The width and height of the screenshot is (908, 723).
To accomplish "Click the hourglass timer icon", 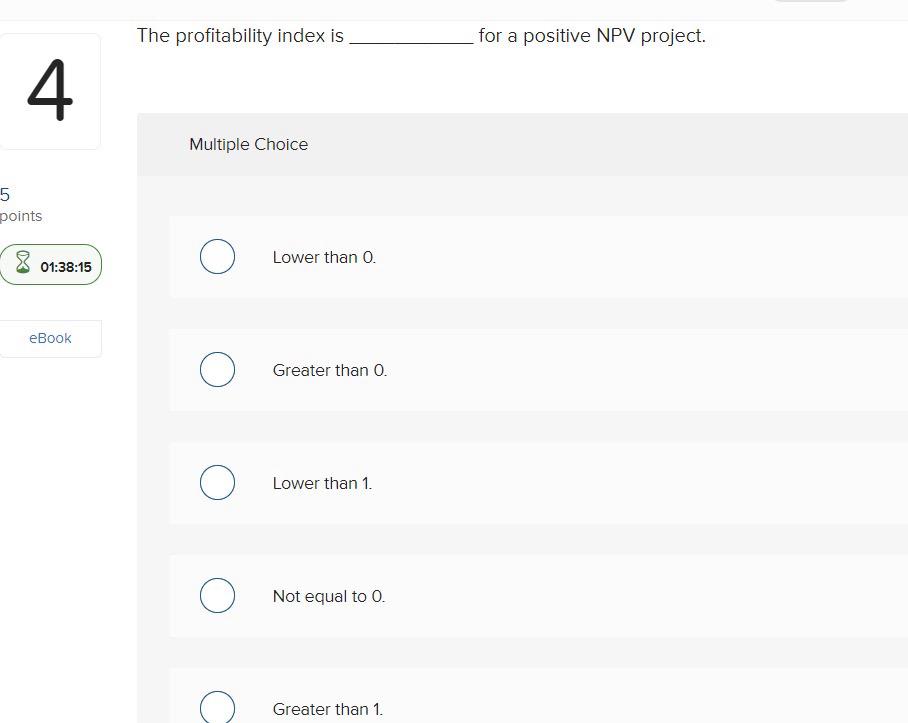I will click(24, 264).
